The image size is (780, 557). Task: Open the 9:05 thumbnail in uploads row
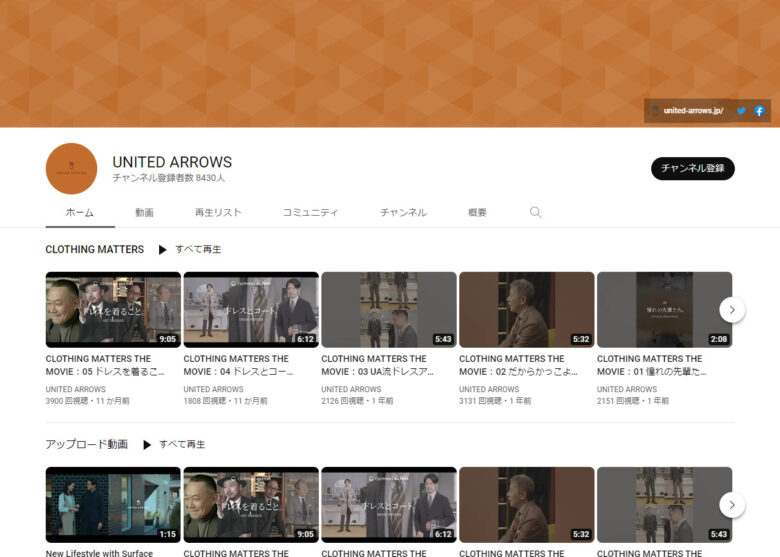[x=251, y=505]
